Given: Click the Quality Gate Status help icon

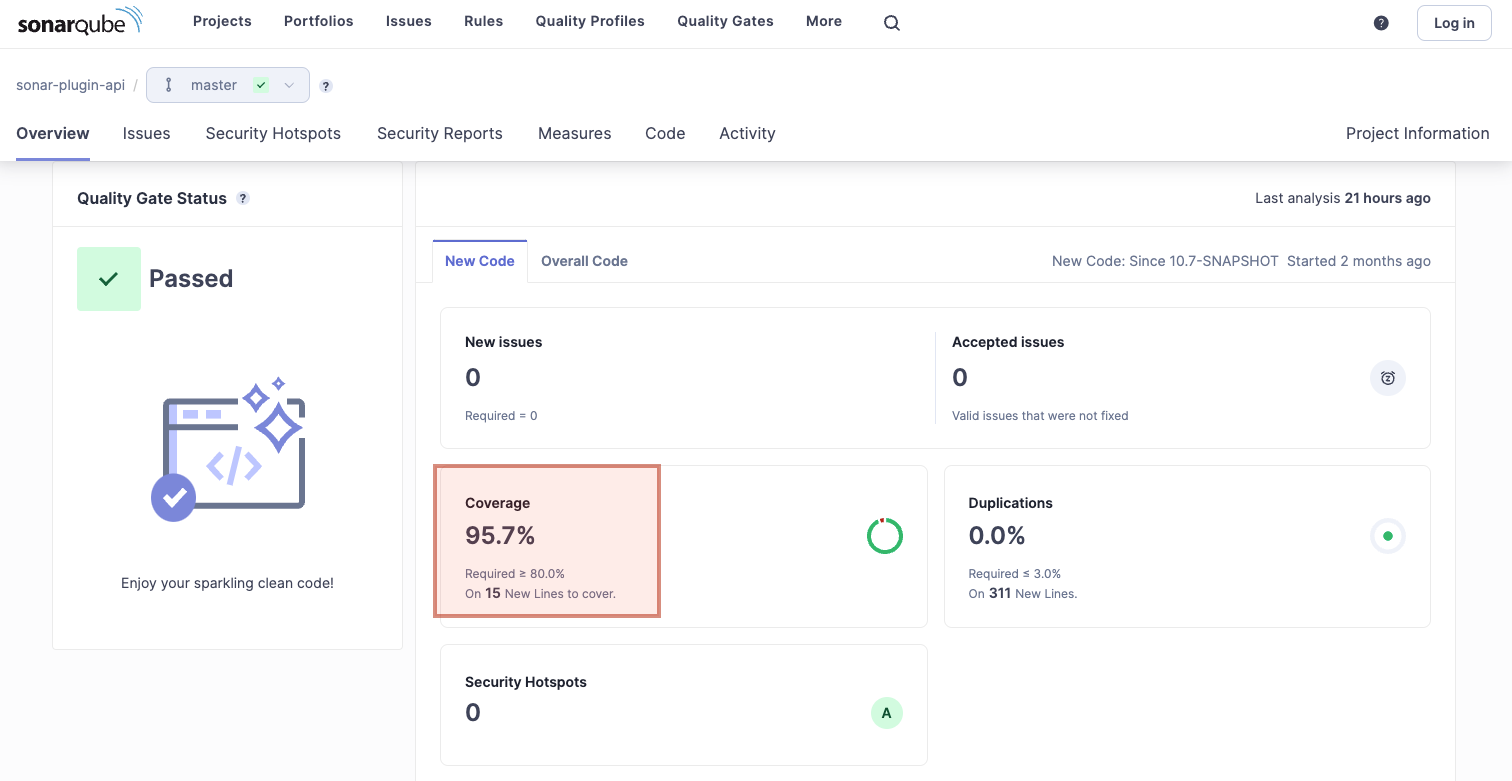Looking at the screenshot, I should pyautogui.click(x=242, y=198).
